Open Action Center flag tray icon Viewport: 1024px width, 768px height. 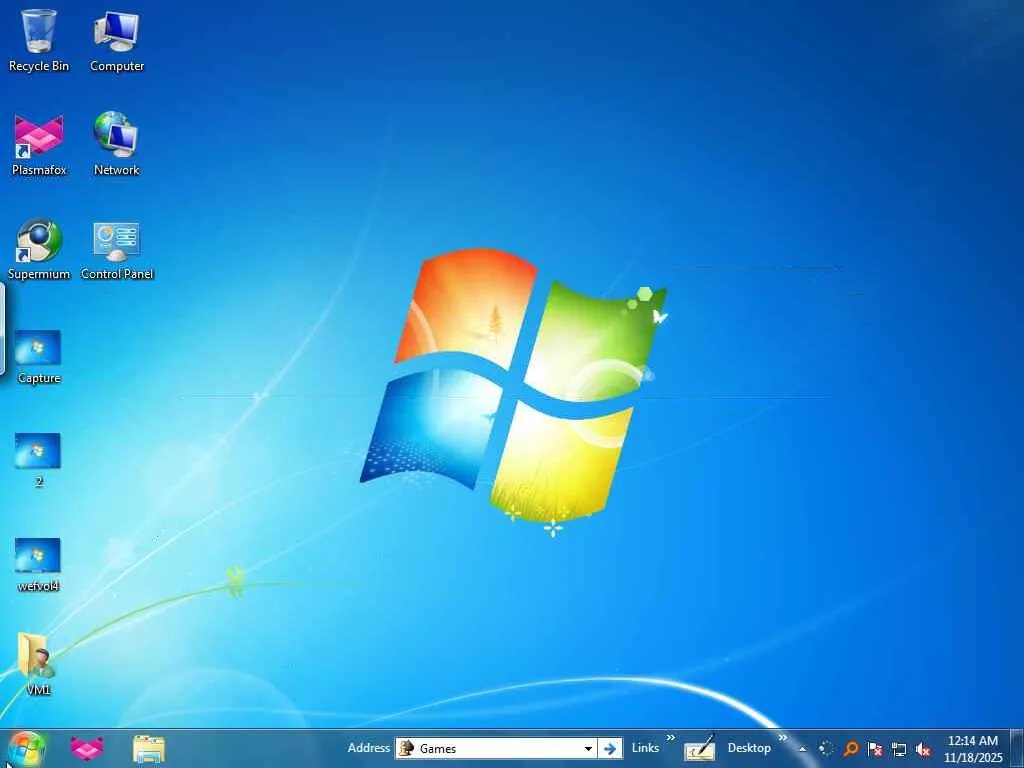point(875,749)
